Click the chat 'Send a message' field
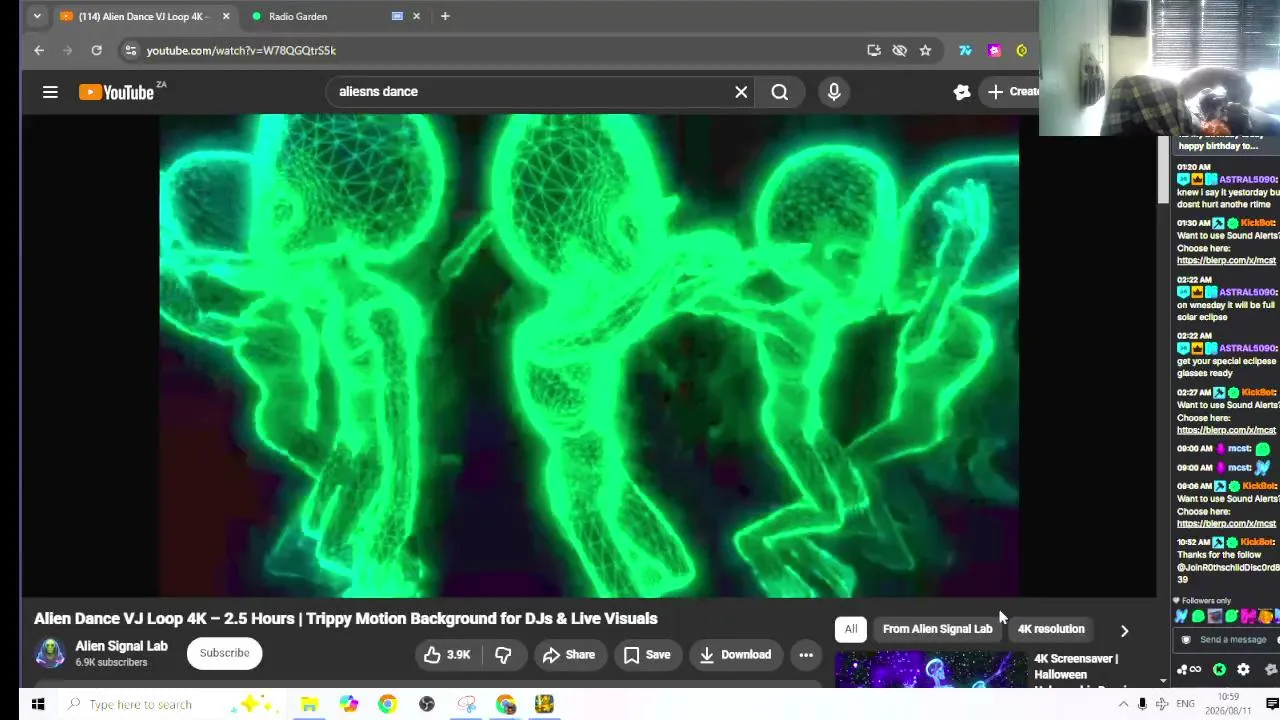1280x720 pixels. pyautogui.click(x=1232, y=640)
